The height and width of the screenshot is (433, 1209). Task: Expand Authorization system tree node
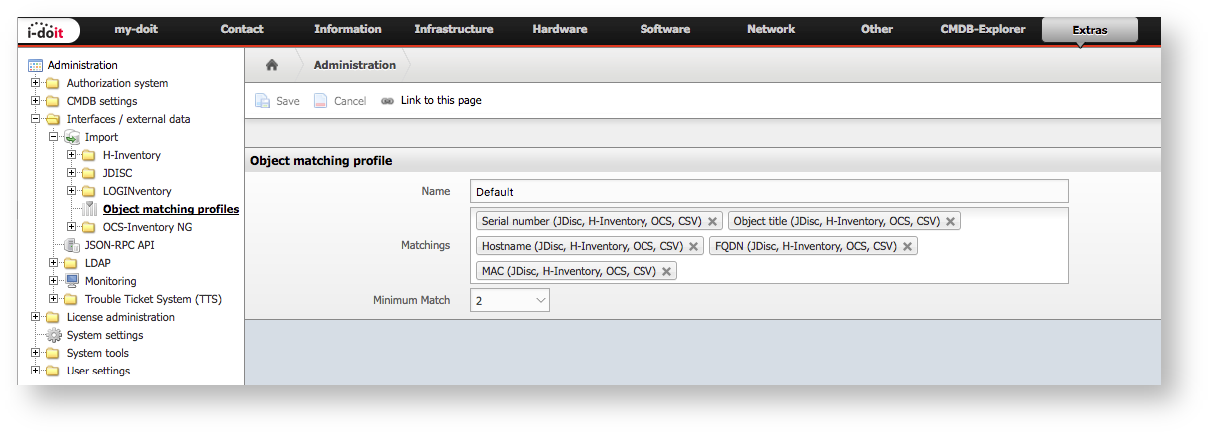[x=36, y=83]
